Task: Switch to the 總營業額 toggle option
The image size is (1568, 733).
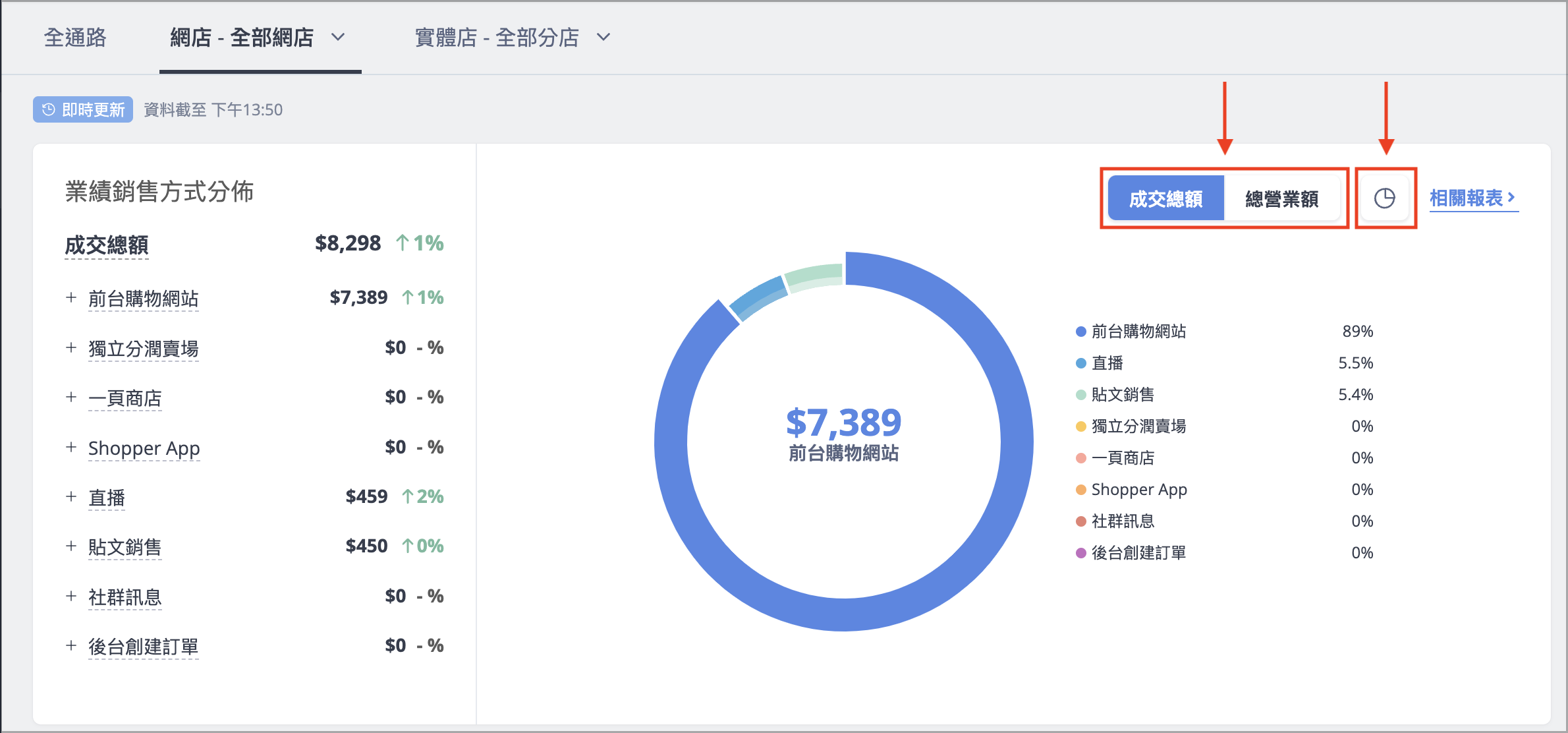Action: pyautogui.click(x=1282, y=198)
